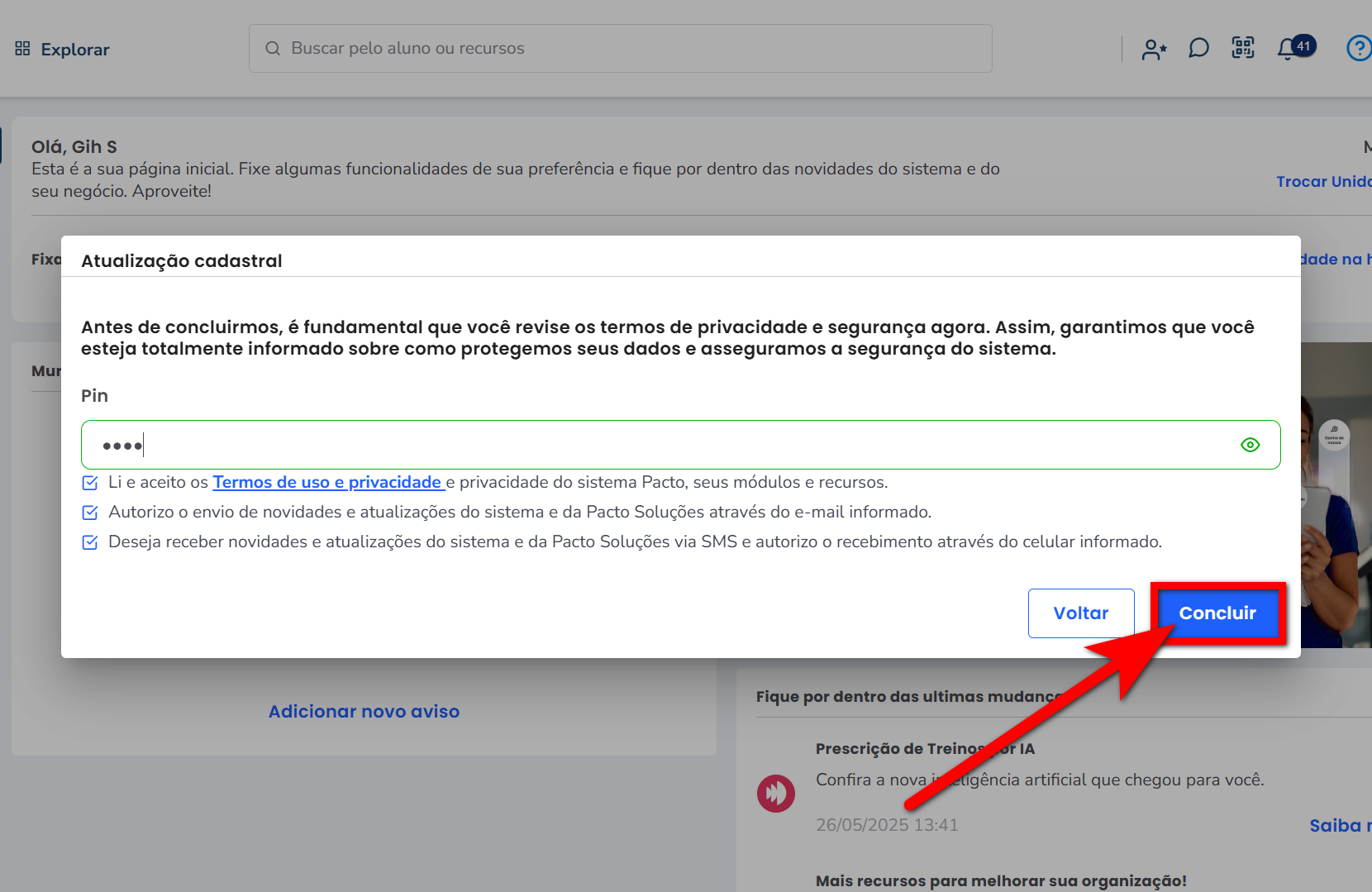Select the 'Olá, Gih S' greeting text
Viewport: 1372px width, 892px height.
pyautogui.click(x=74, y=147)
